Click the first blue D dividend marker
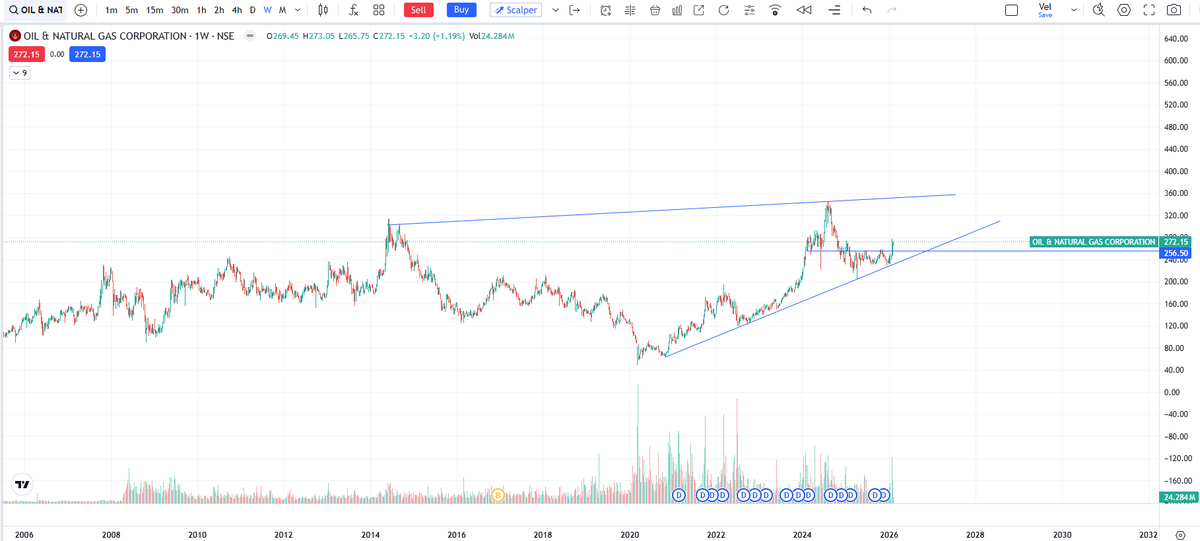This screenshot has width=1200, height=541. pyautogui.click(x=678, y=494)
